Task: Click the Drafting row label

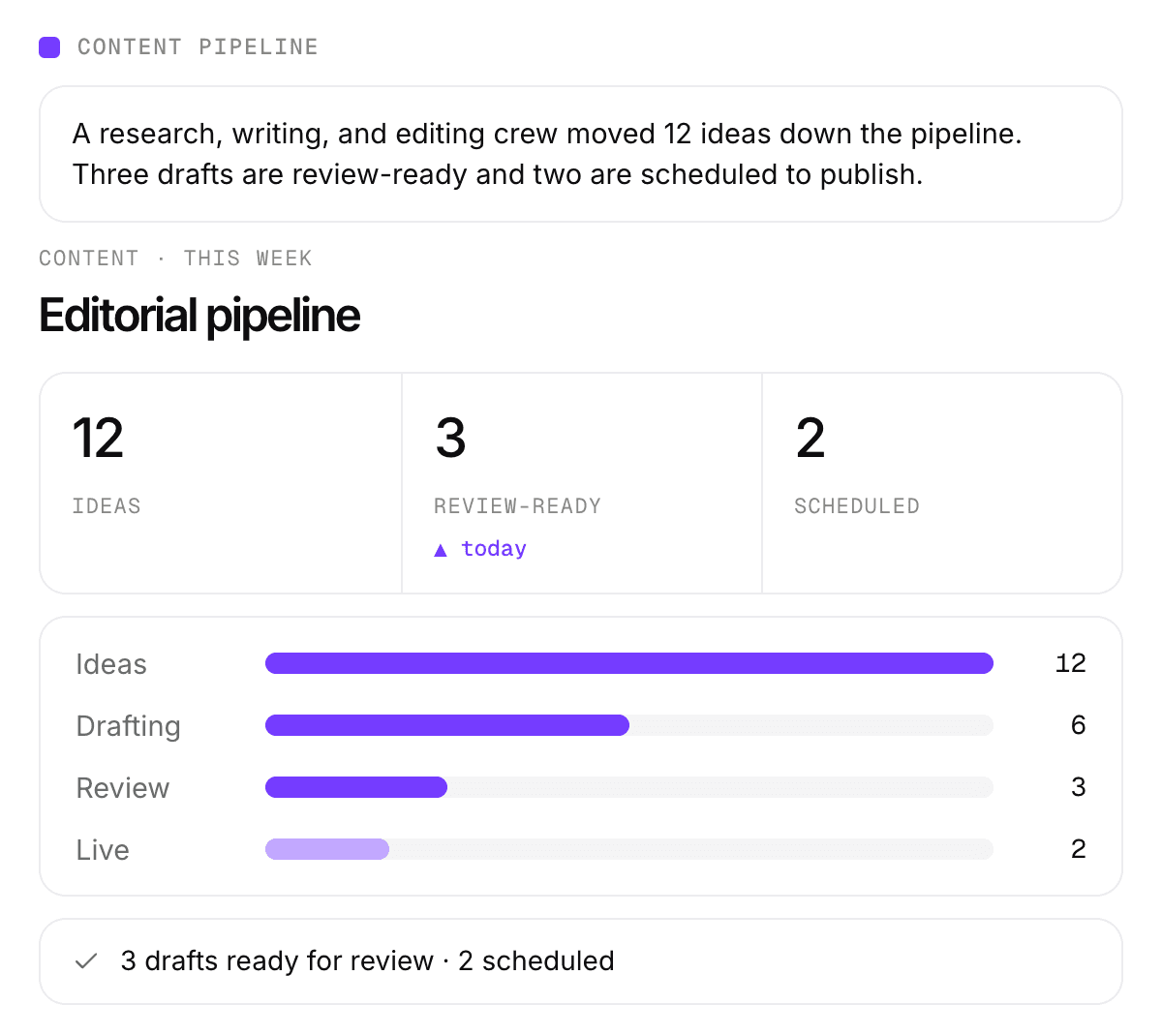Action: coord(129,726)
